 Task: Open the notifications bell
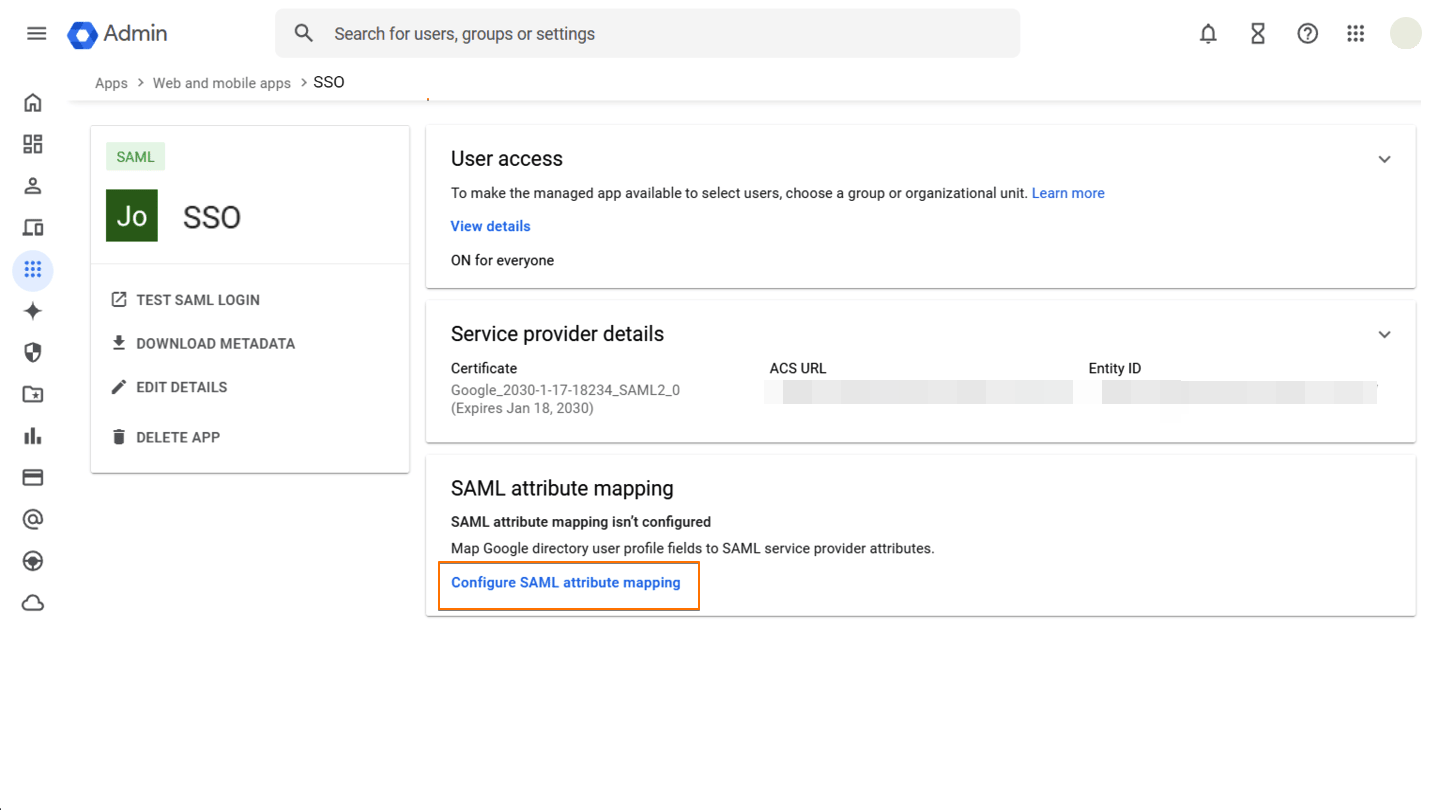pos(1208,33)
